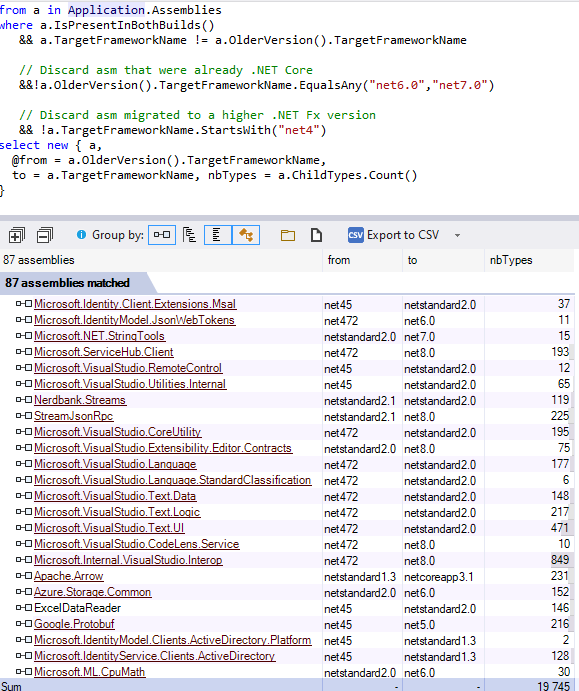Click nbTypes value 849
This screenshot has width=579, height=691.
(x=560, y=560)
